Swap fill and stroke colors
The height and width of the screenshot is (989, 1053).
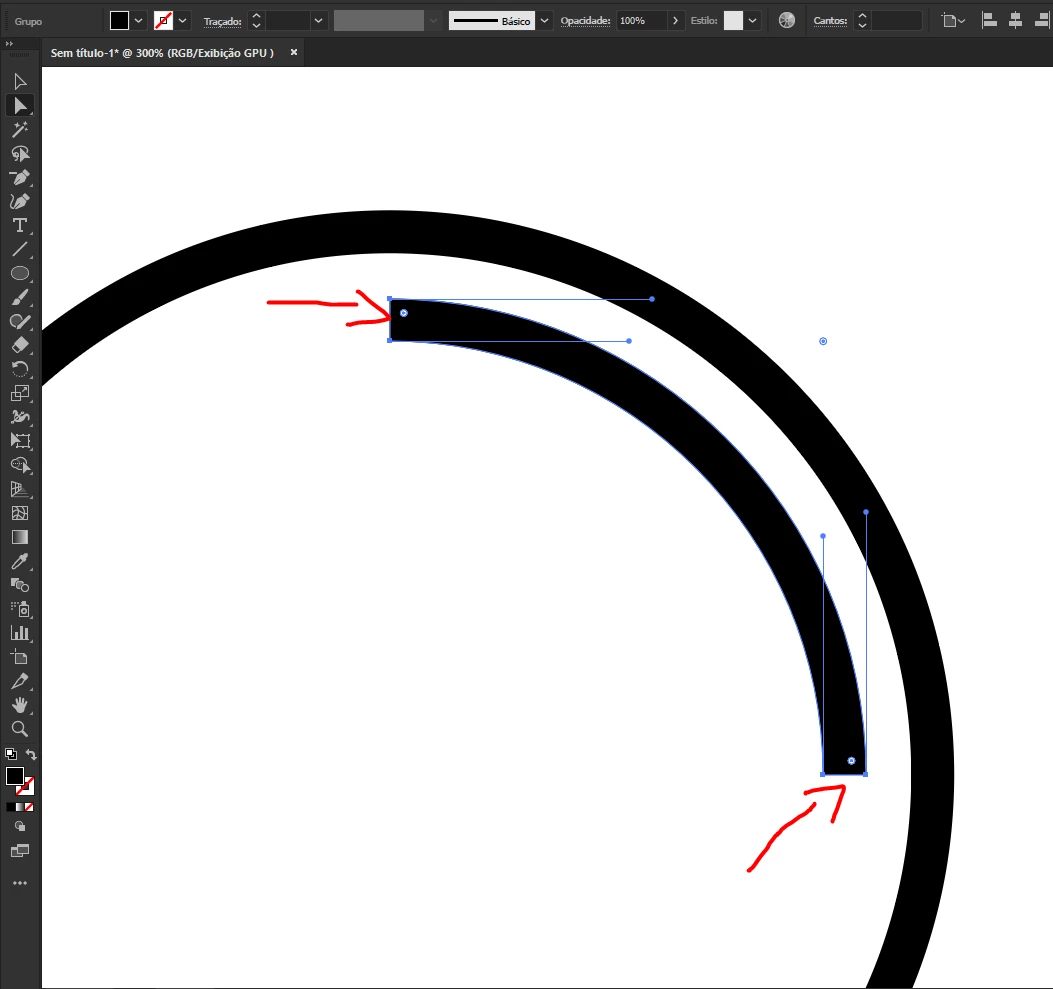[x=31, y=754]
